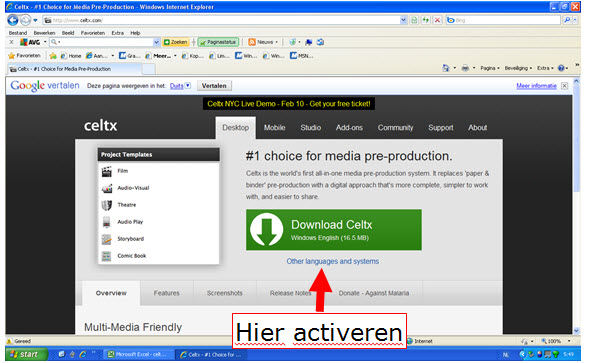The height and width of the screenshot is (363, 590).
Task: Switch to the Screenshots section tab
Action: point(225,293)
